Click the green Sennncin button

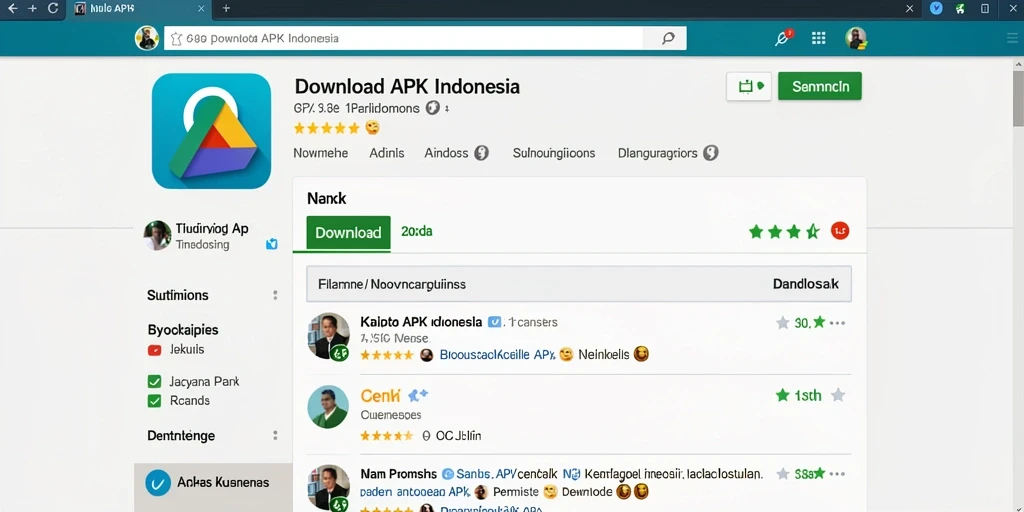click(x=820, y=86)
